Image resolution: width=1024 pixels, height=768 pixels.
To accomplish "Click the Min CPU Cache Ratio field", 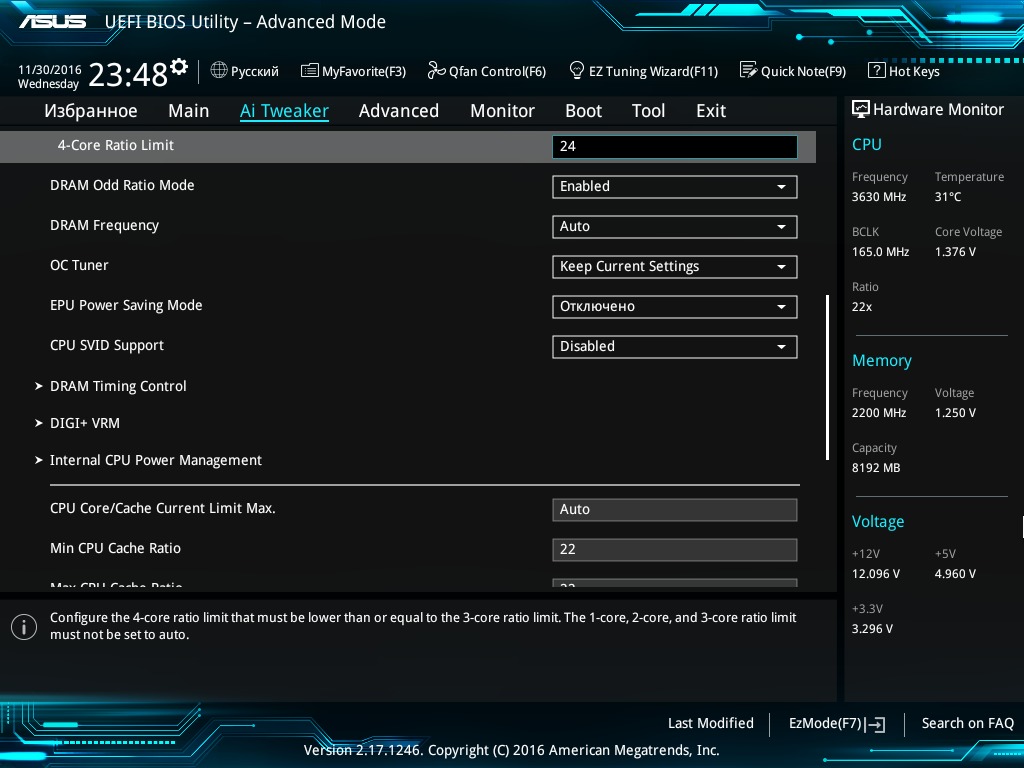I will coord(675,549).
